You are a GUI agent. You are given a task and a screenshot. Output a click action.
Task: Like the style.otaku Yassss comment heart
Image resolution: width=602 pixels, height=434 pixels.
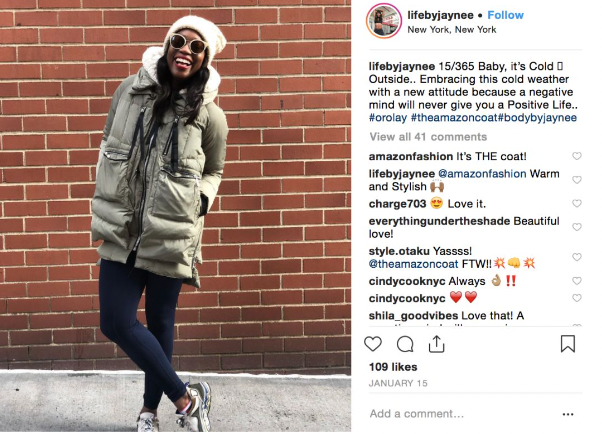pyautogui.click(x=577, y=257)
